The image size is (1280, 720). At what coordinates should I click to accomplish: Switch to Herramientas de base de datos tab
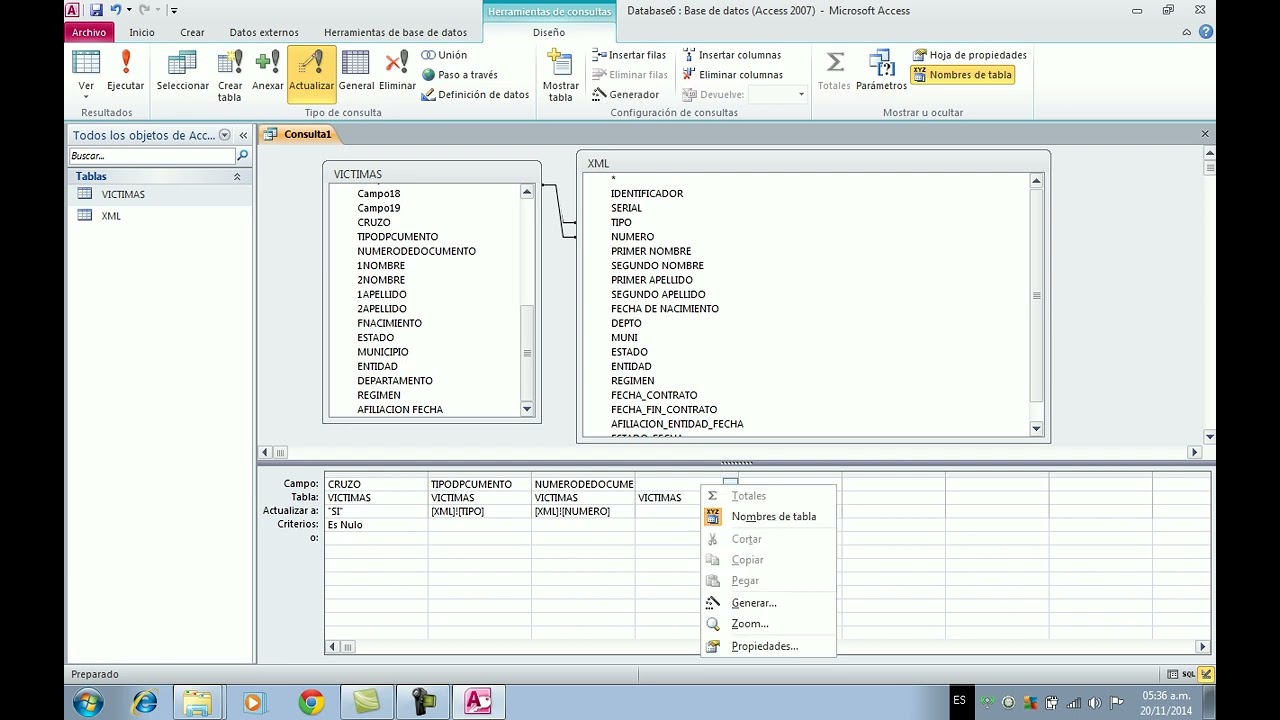[395, 32]
